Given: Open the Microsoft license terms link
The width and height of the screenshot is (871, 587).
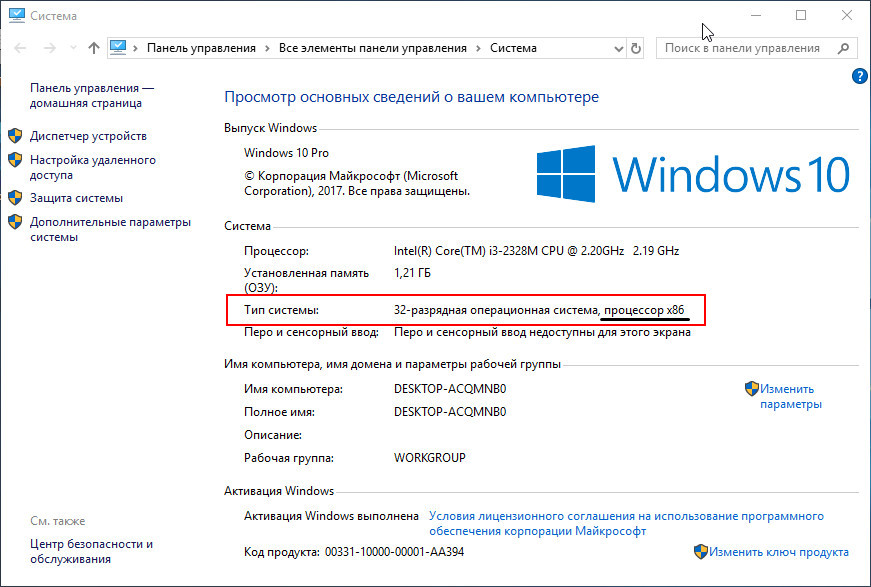Looking at the screenshot, I should pos(626,524).
